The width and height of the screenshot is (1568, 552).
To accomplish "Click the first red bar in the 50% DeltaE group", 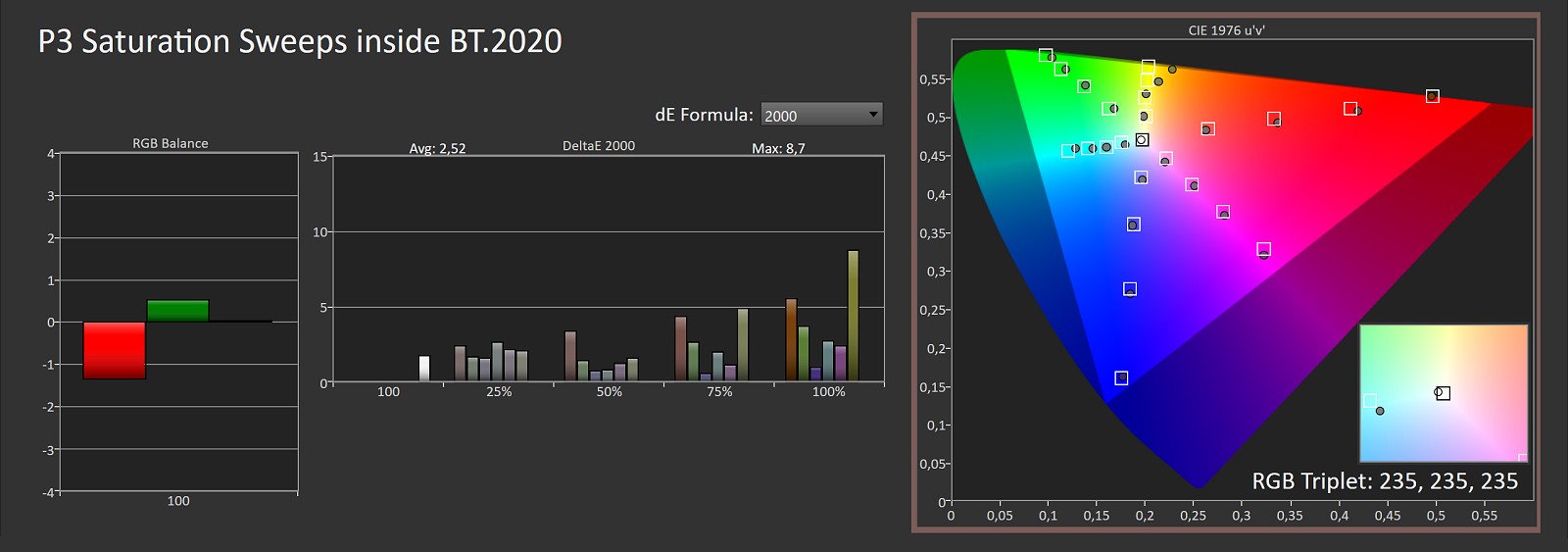I will pyautogui.click(x=570, y=356).
